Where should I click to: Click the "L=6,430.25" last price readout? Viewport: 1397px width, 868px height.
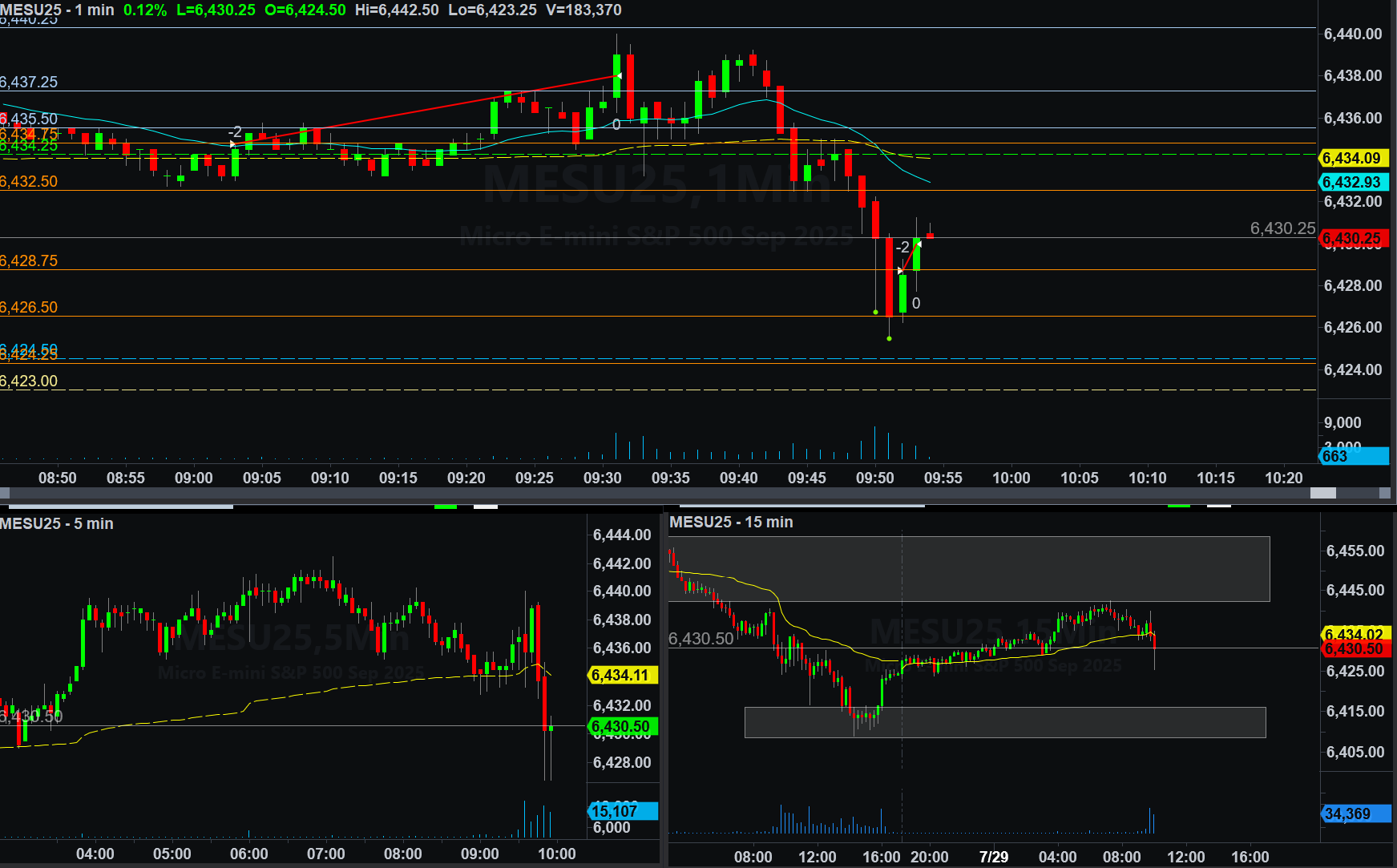pos(216,10)
